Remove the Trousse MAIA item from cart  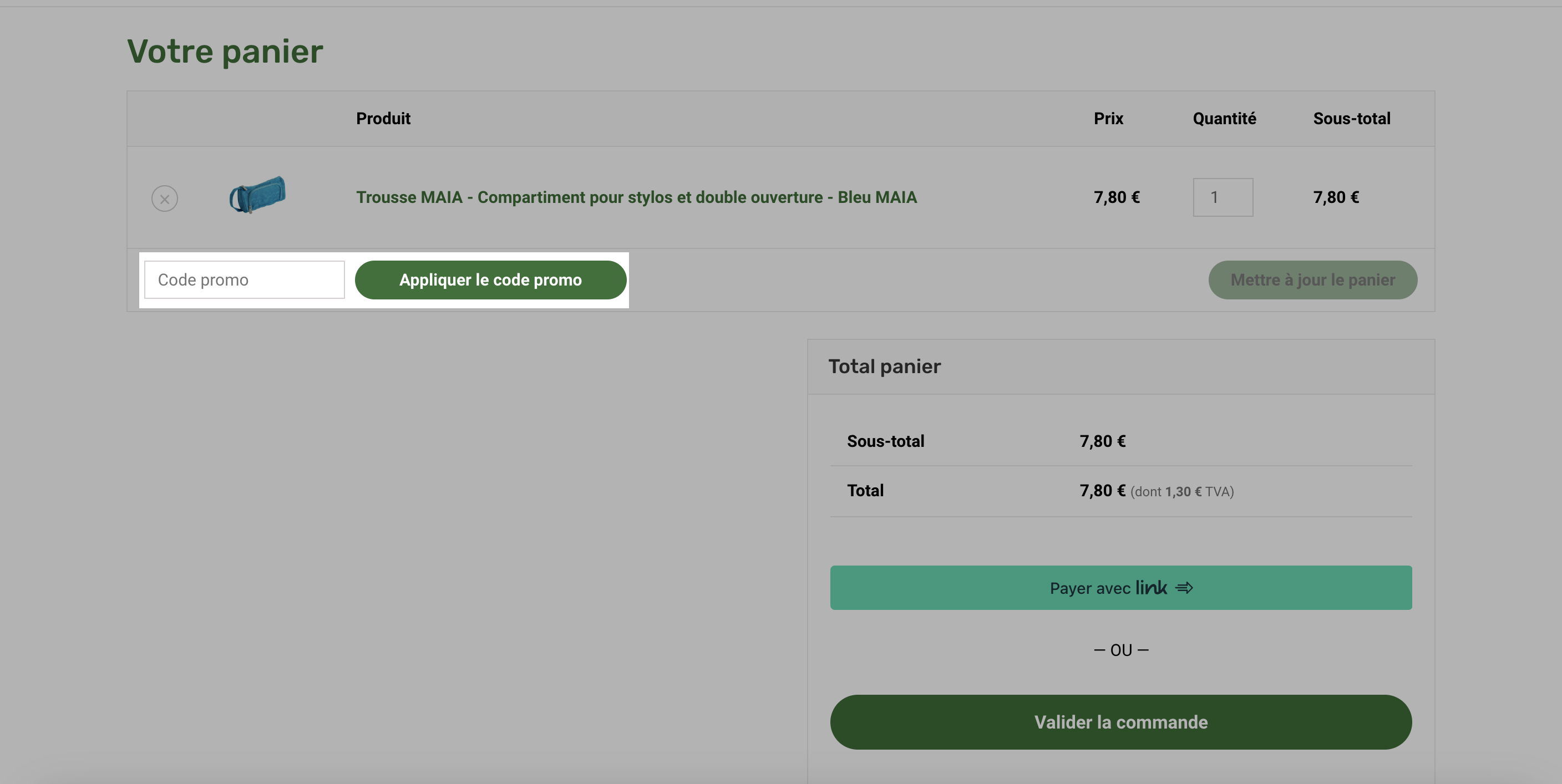pos(164,198)
